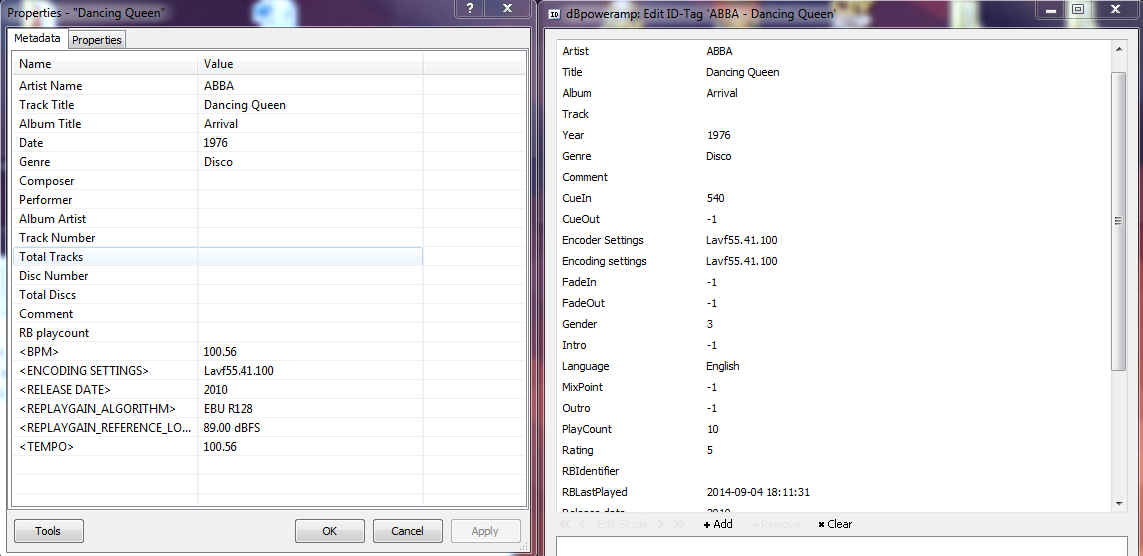
Task: Click the help question mark in Properties title bar
Action: [470, 8]
